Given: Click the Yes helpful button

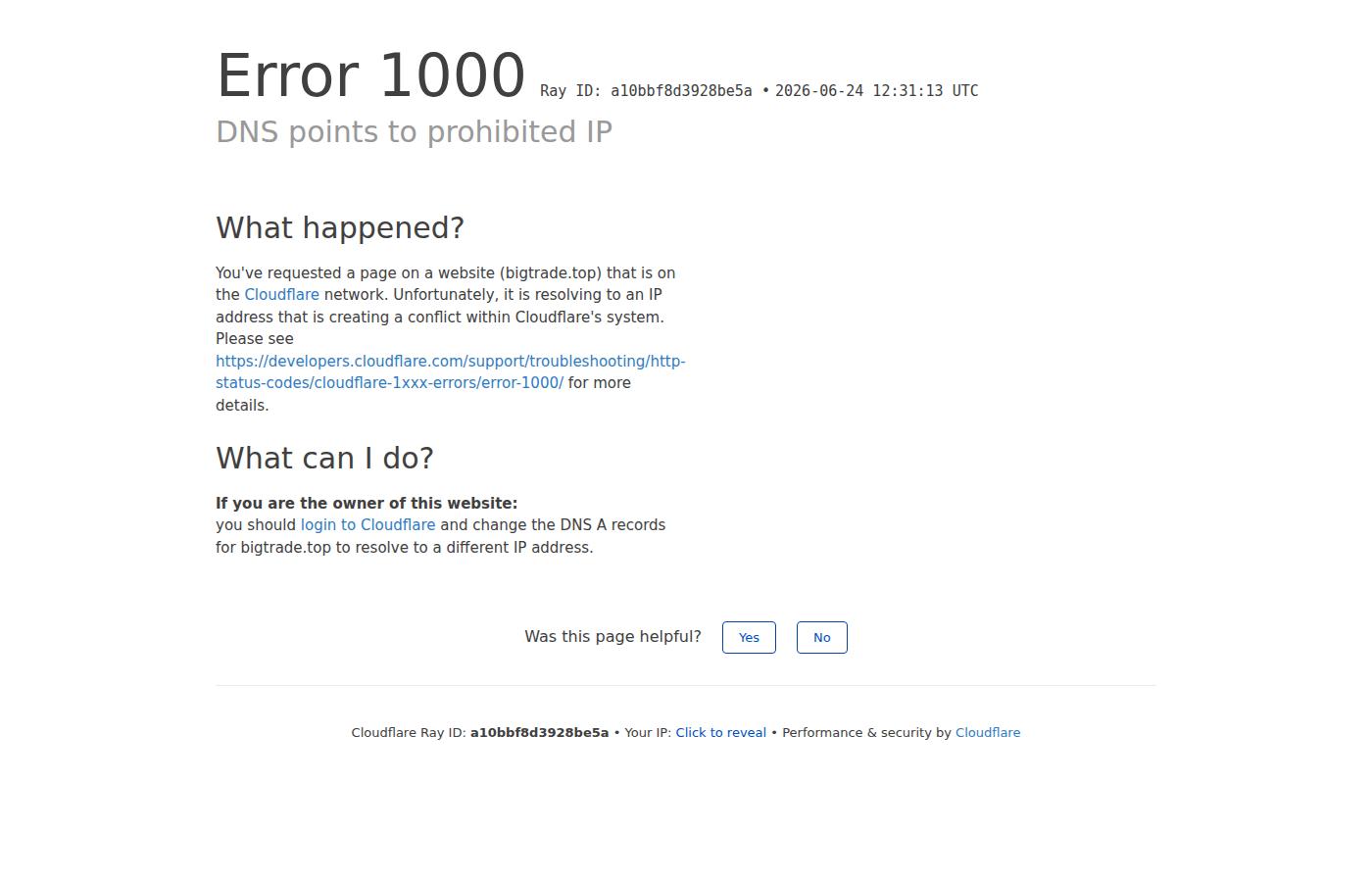Looking at the screenshot, I should [x=749, y=637].
